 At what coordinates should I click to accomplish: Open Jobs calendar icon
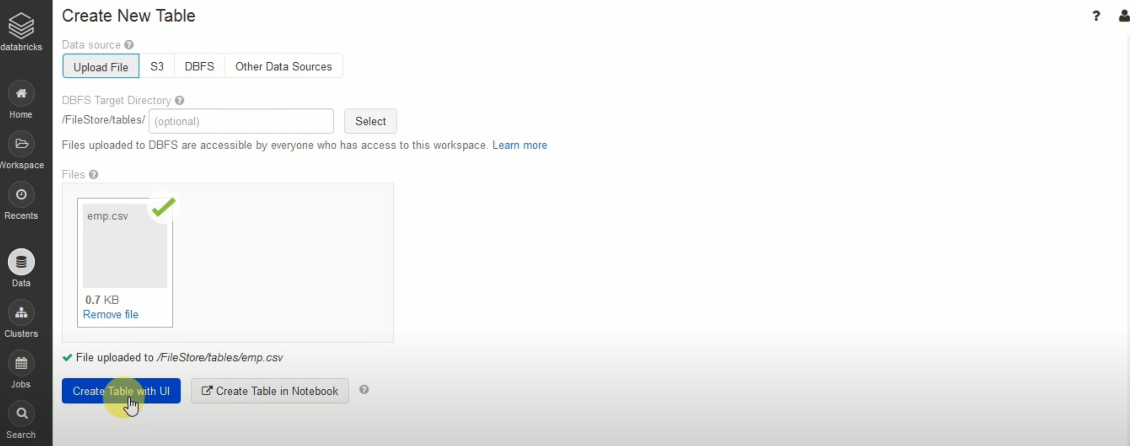[21, 362]
